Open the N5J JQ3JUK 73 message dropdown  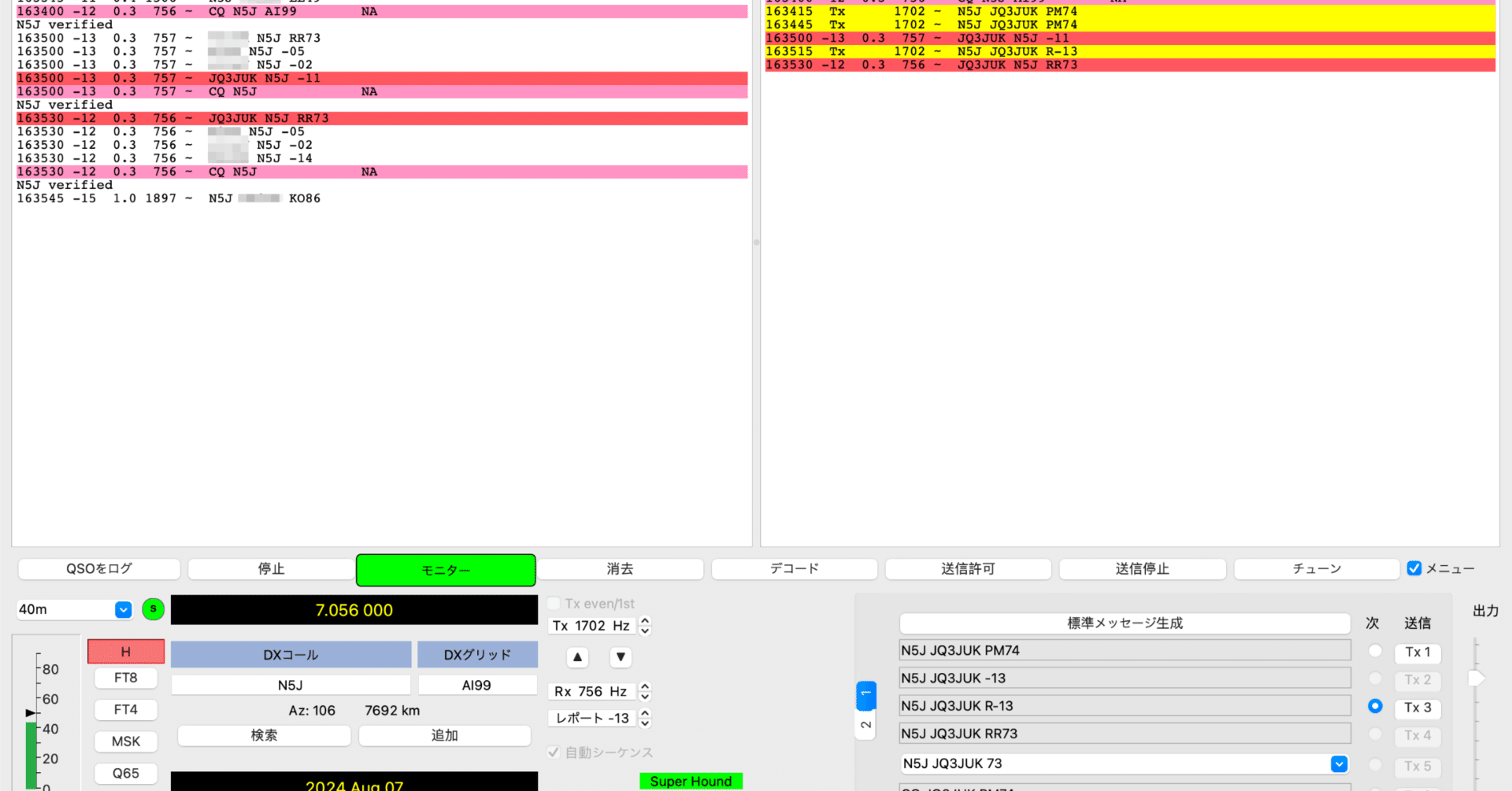tap(1339, 763)
